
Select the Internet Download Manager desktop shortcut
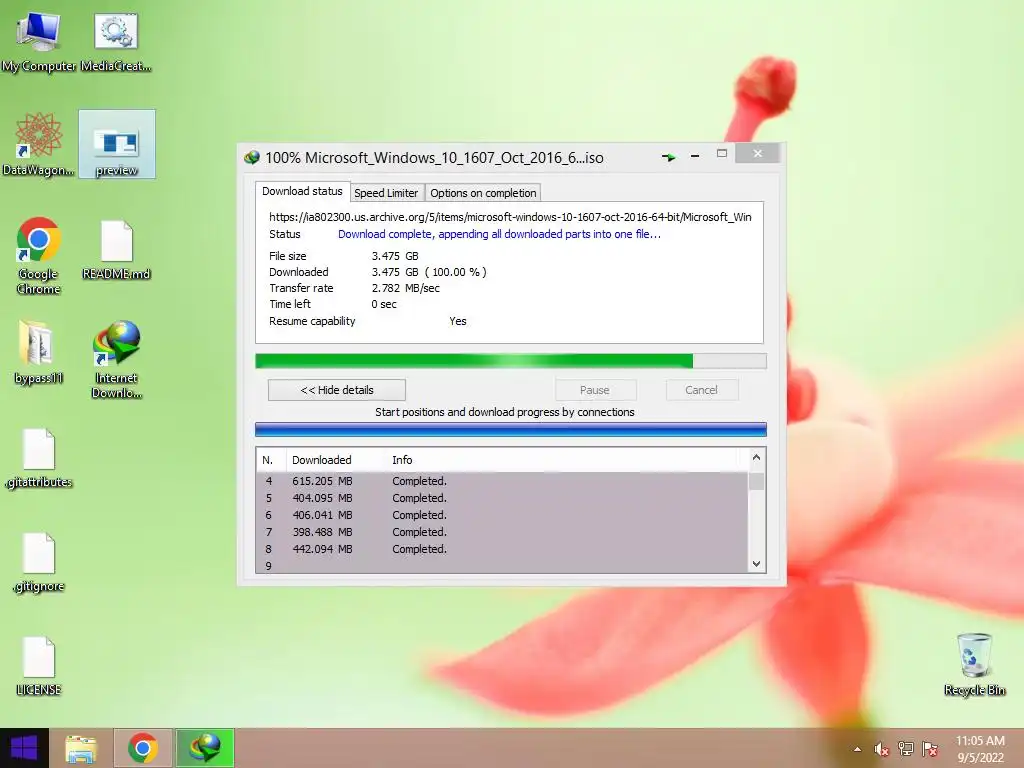coord(116,359)
